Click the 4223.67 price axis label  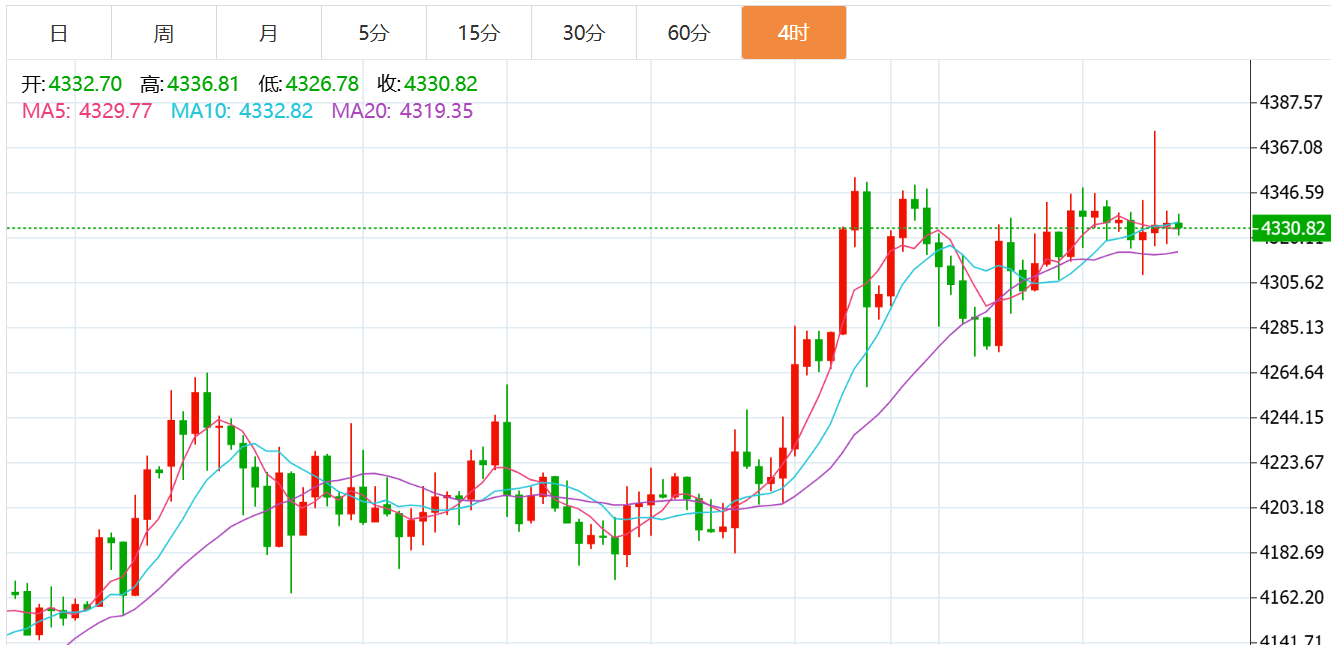tap(1291, 463)
